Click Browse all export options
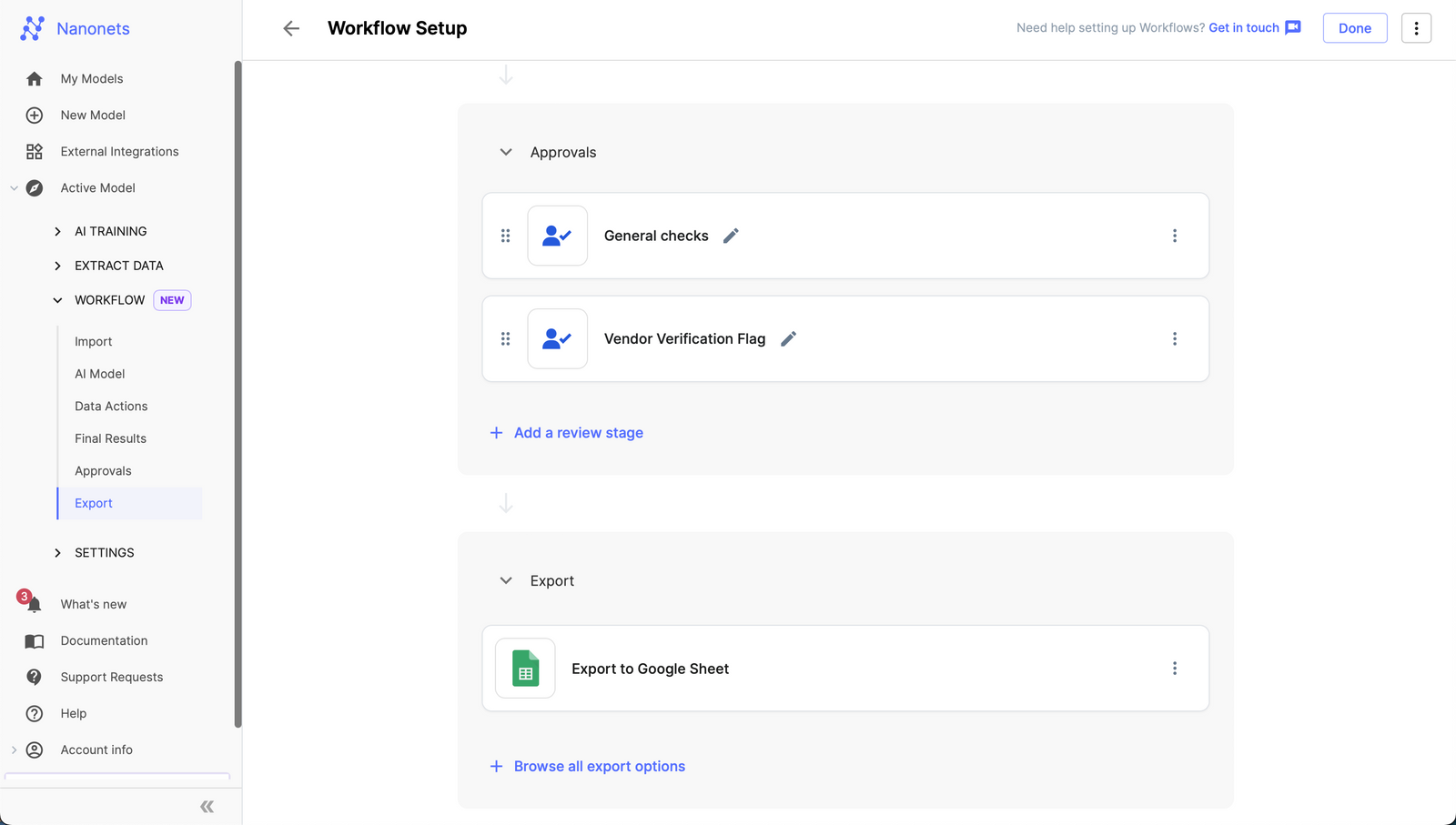Image resolution: width=1456 pixels, height=825 pixels. [x=599, y=767]
